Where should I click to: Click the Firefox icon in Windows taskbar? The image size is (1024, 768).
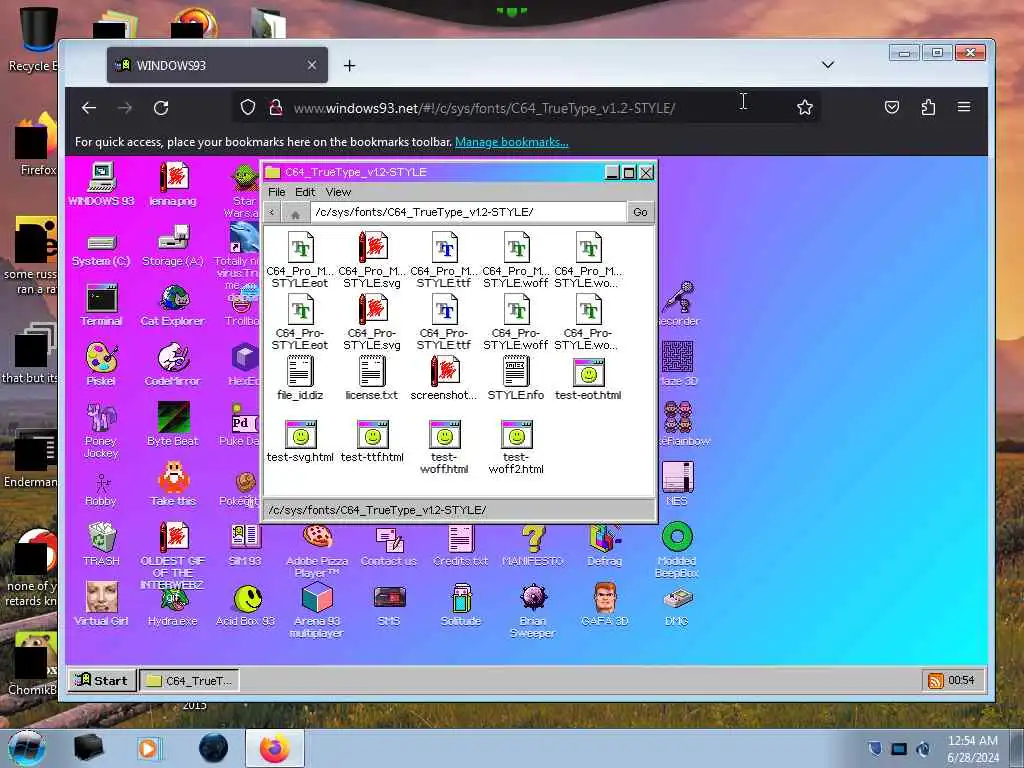click(x=274, y=748)
